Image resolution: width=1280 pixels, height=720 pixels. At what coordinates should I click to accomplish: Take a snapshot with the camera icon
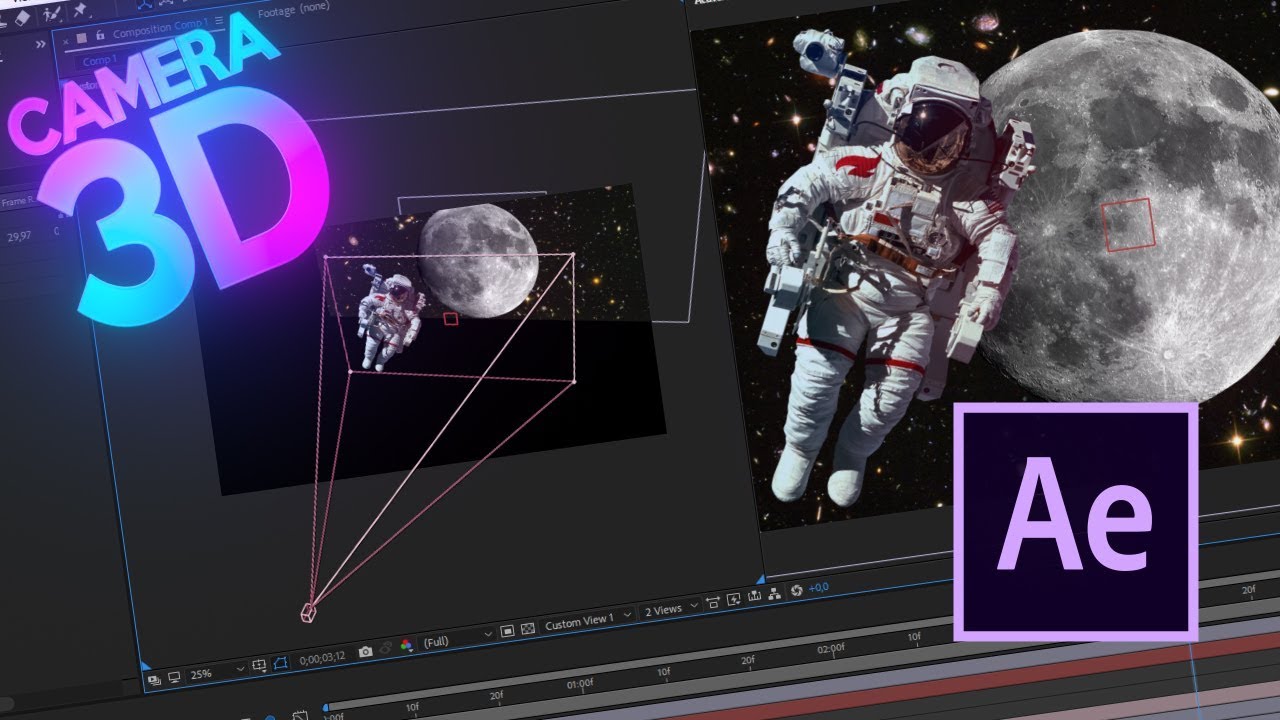(x=366, y=651)
